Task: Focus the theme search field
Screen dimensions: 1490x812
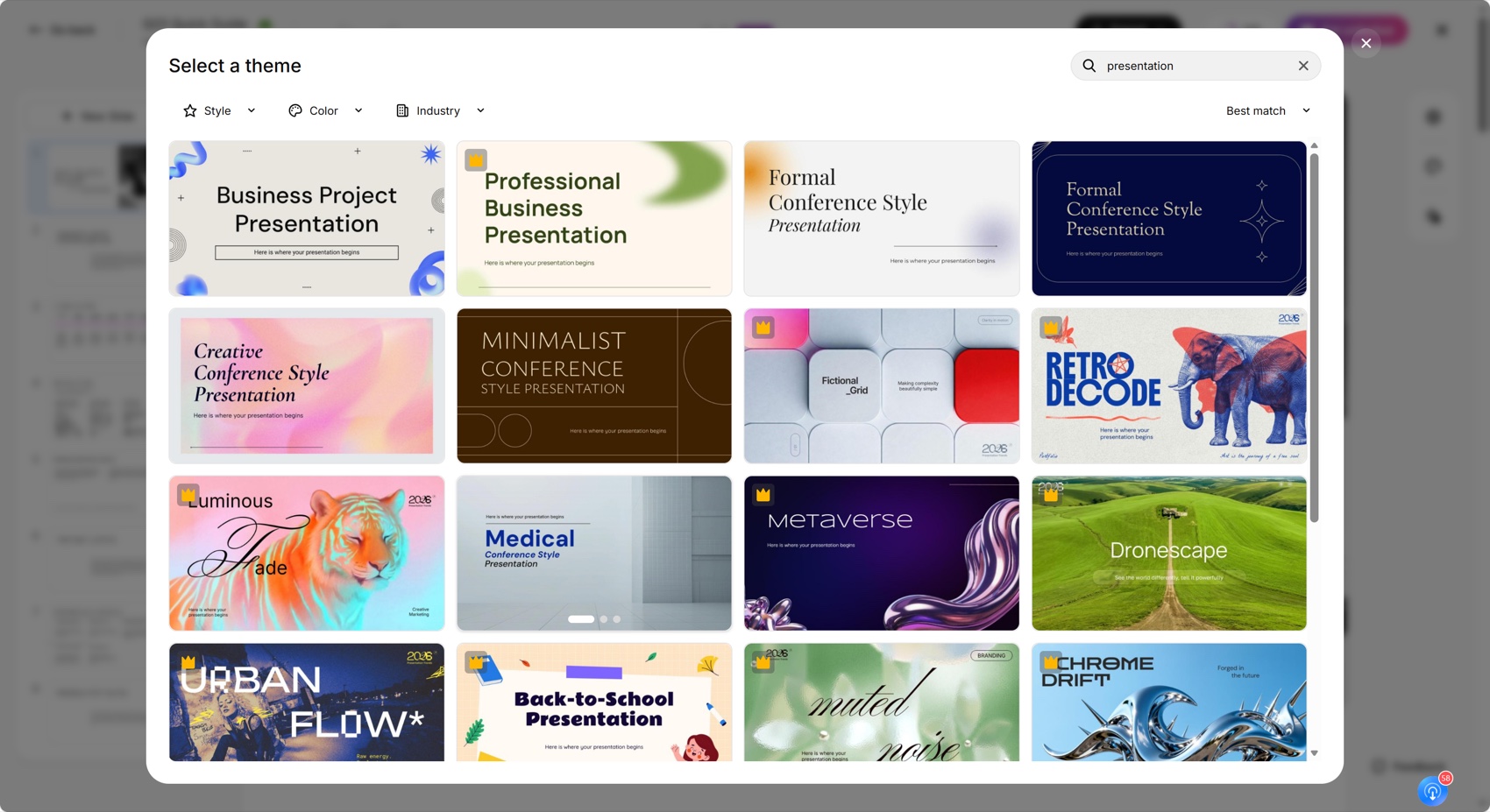Action: pyautogui.click(x=1196, y=66)
